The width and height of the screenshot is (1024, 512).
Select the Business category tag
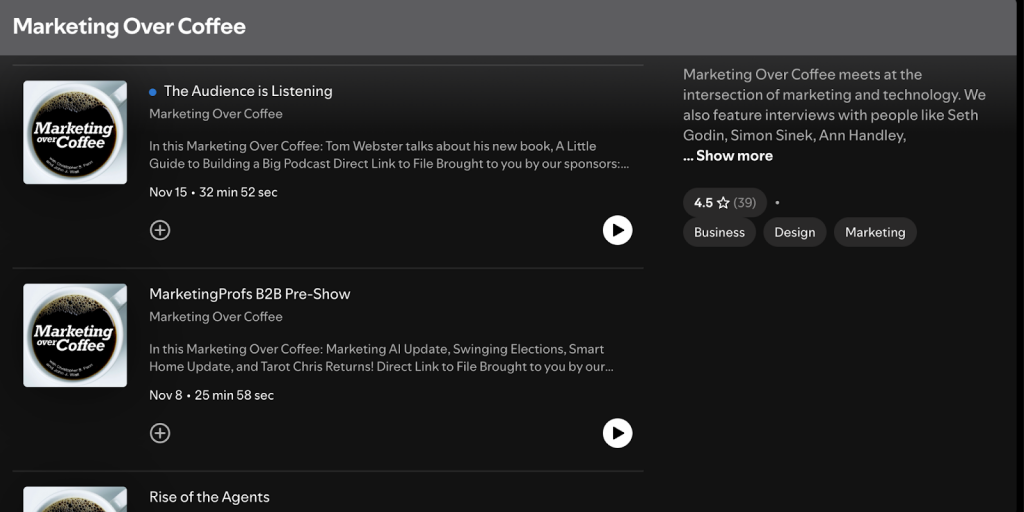[x=719, y=232]
